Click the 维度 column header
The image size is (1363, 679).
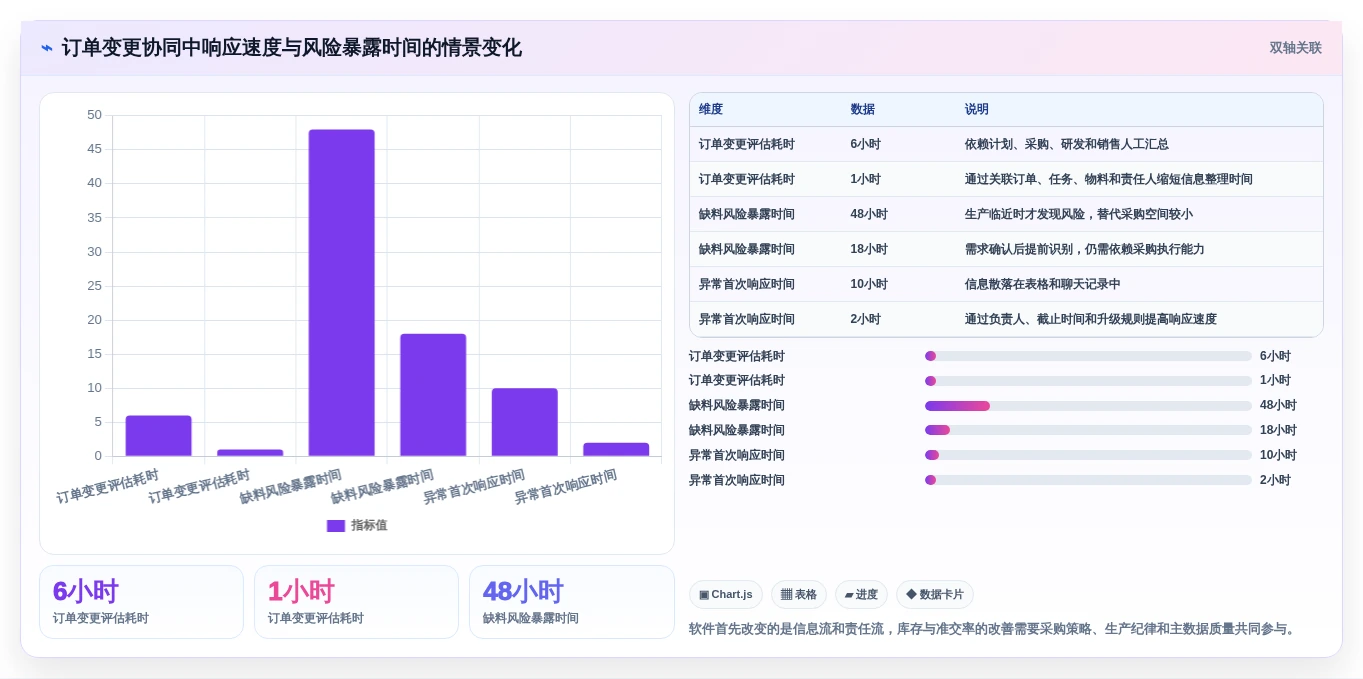point(711,109)
